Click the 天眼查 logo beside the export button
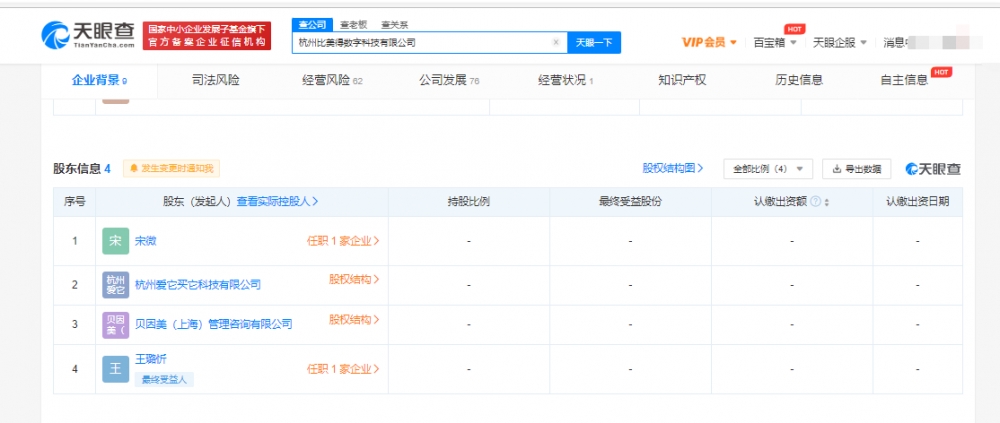Image resolution: width=1000 pixels, height=423 pixels. coord(933,169)
